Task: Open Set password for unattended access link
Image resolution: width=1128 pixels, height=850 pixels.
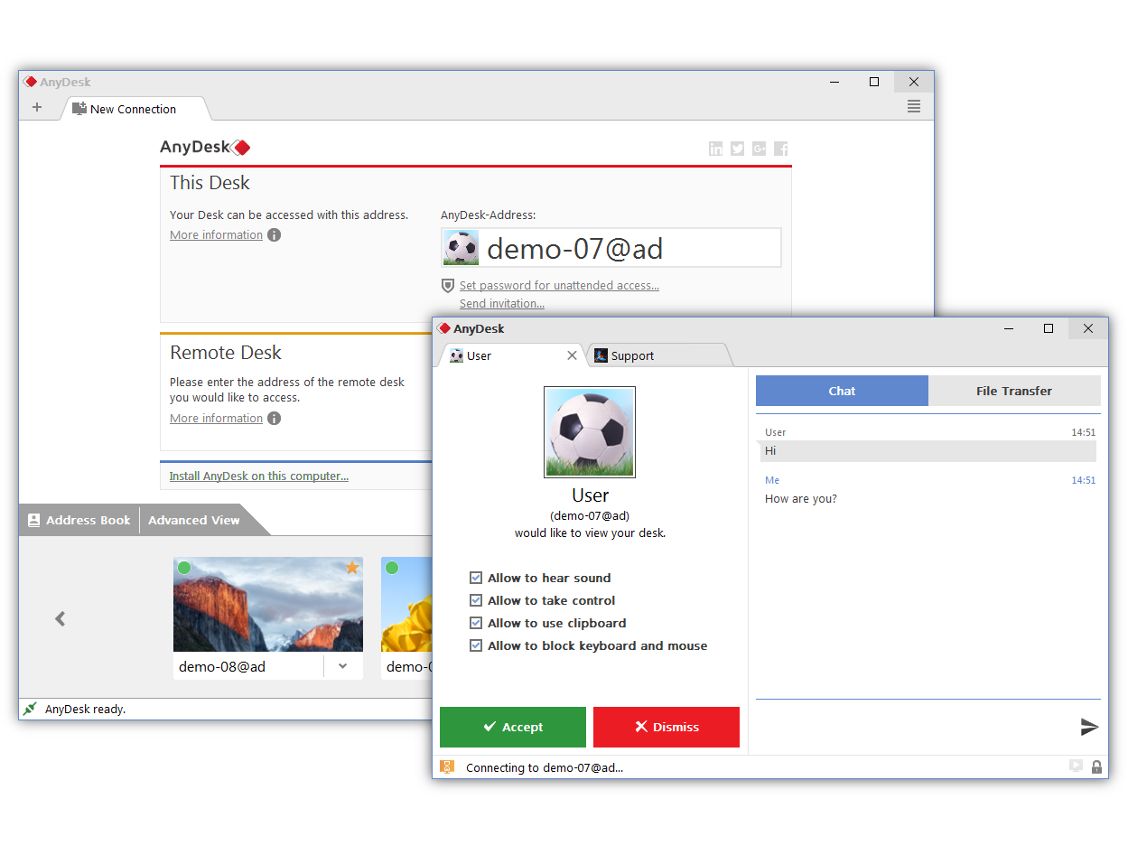Action: (x=558, y=285)
